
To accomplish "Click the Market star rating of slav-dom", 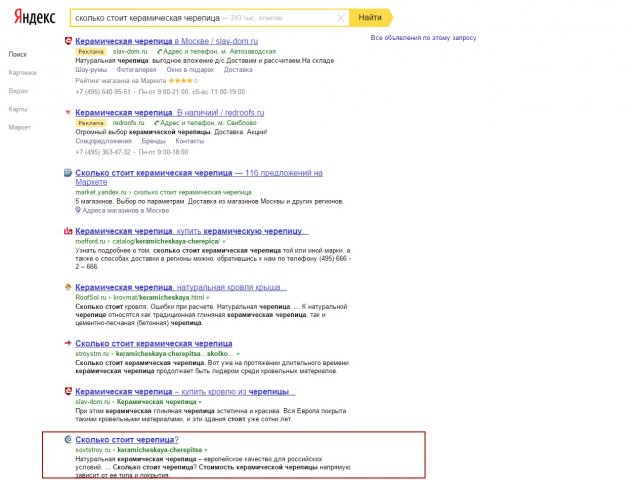I will 183,81.
